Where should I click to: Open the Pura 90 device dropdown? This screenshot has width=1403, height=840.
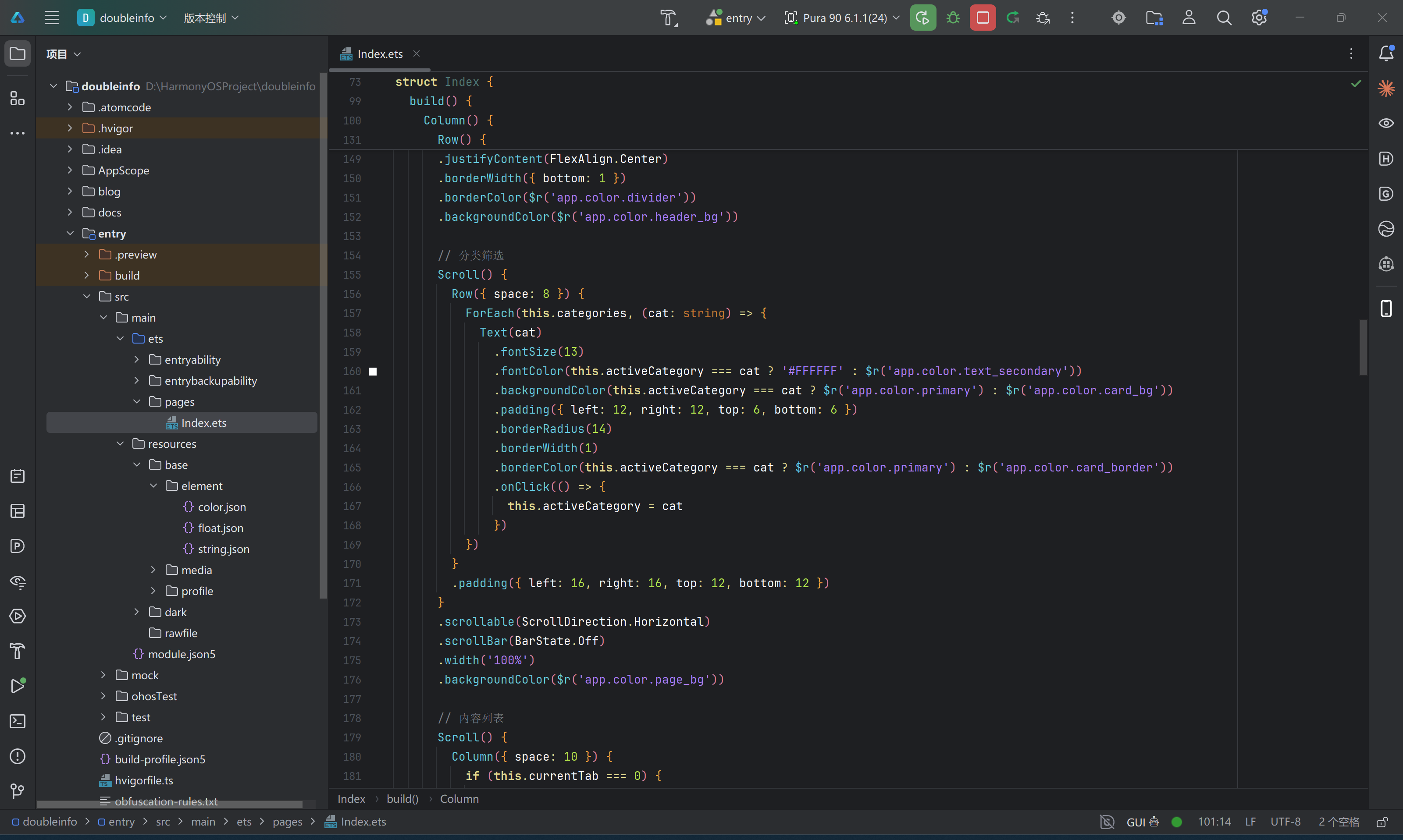pyautogui.click(x=842, y=18)
